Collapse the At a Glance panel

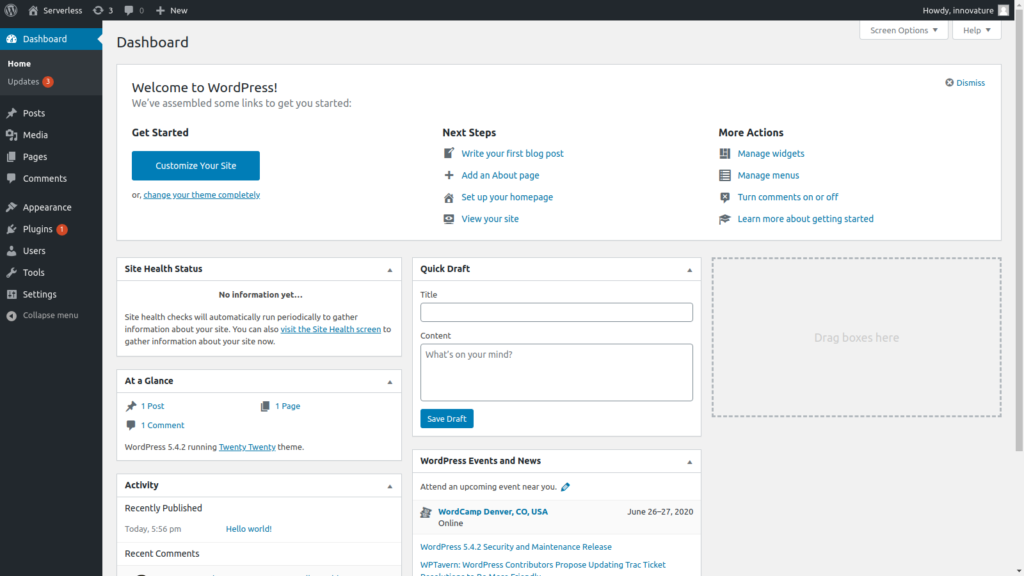(390, 381)
